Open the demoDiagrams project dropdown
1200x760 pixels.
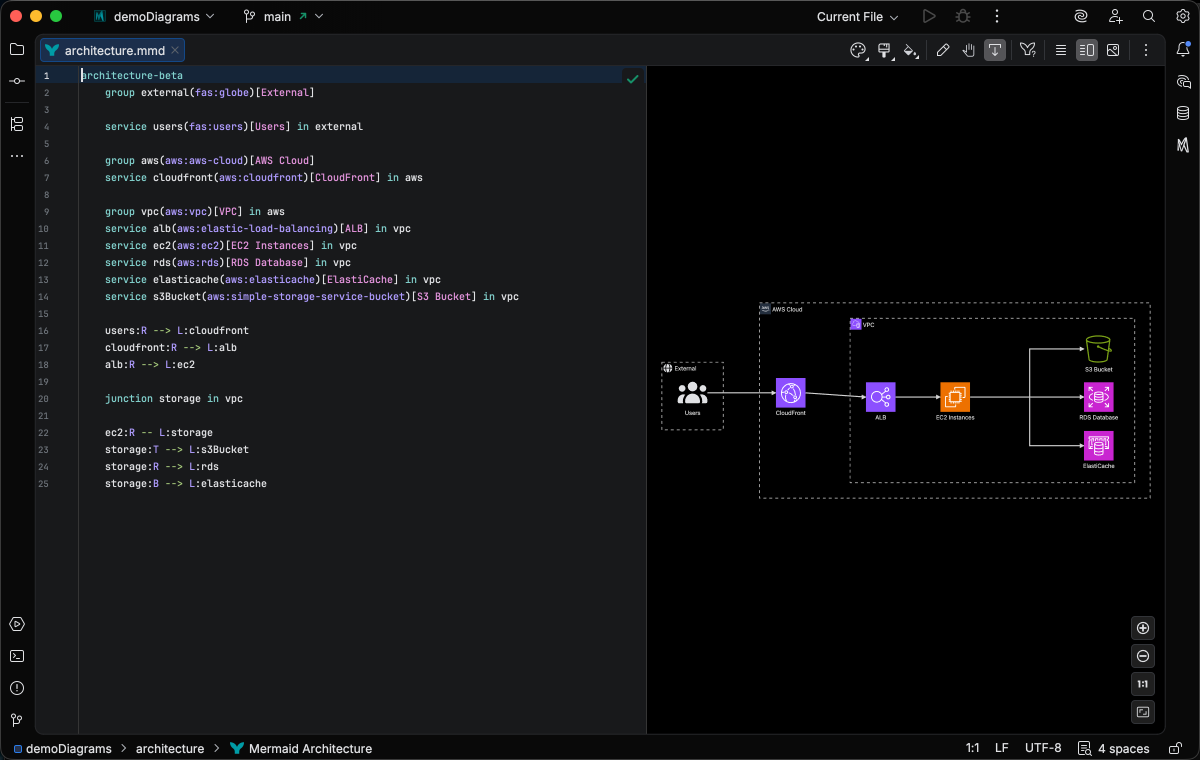pos(154,17)
